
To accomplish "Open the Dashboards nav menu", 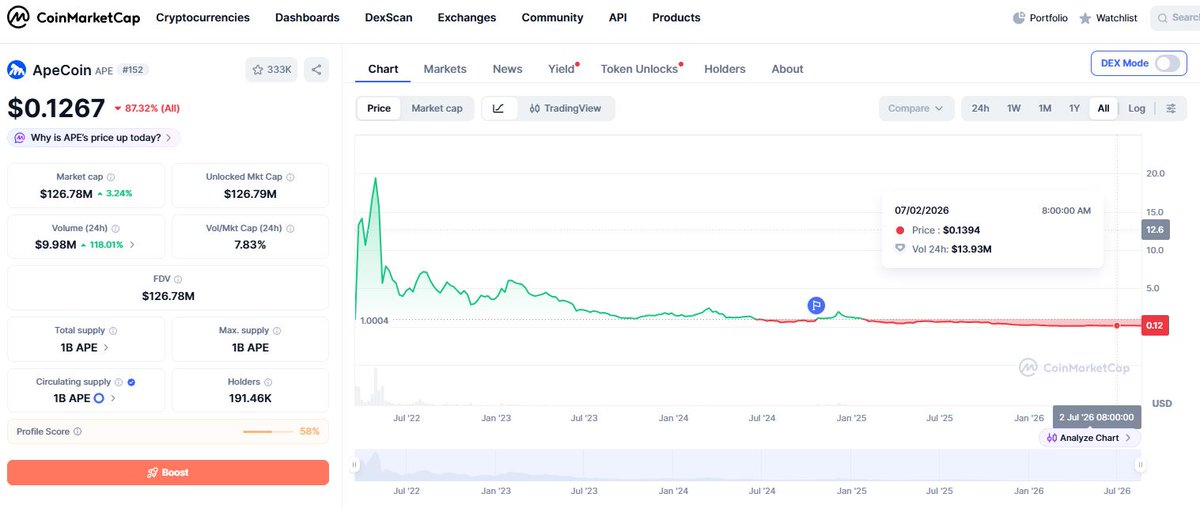I will pos(307,18).
